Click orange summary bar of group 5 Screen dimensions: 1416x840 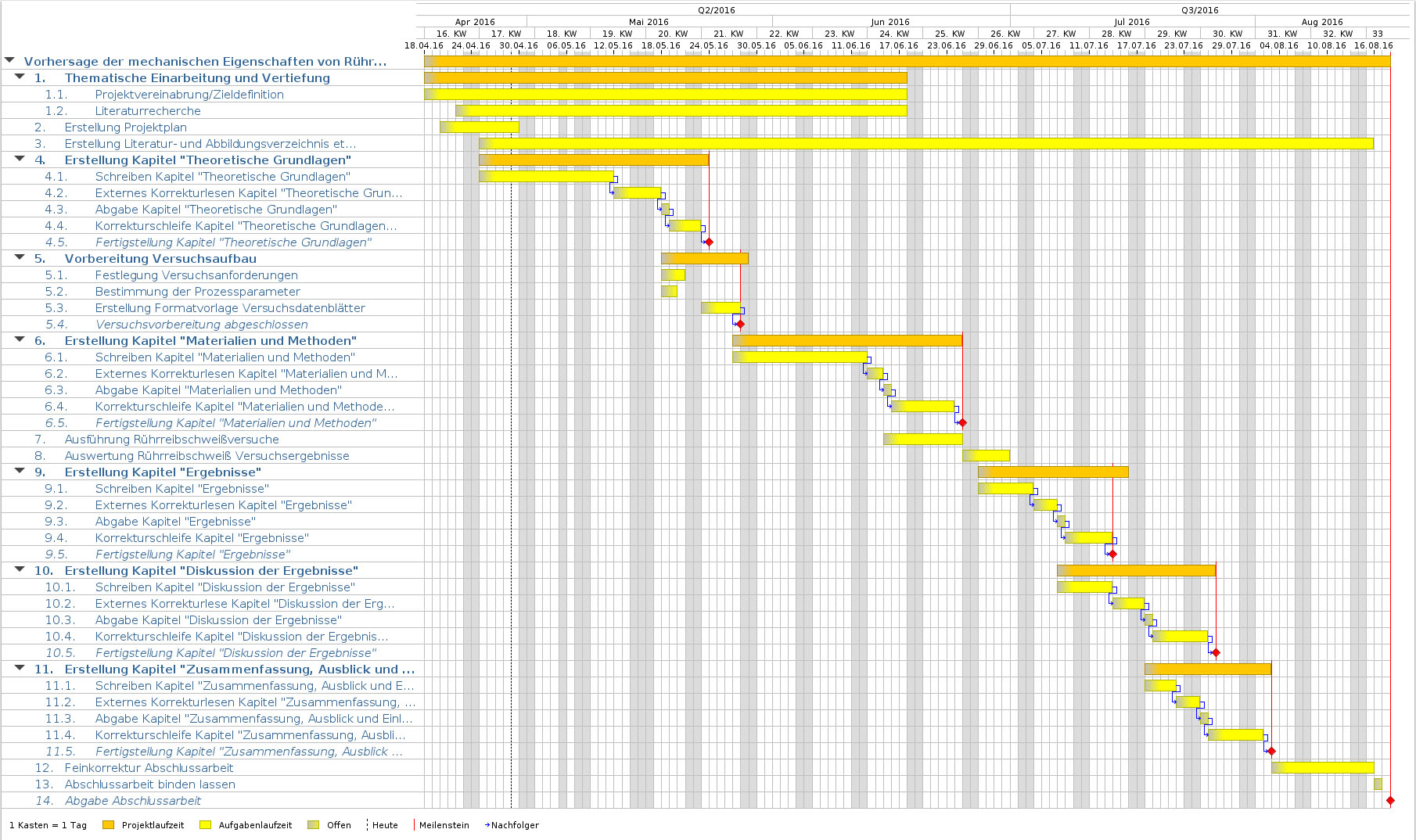tap(705, 259)
